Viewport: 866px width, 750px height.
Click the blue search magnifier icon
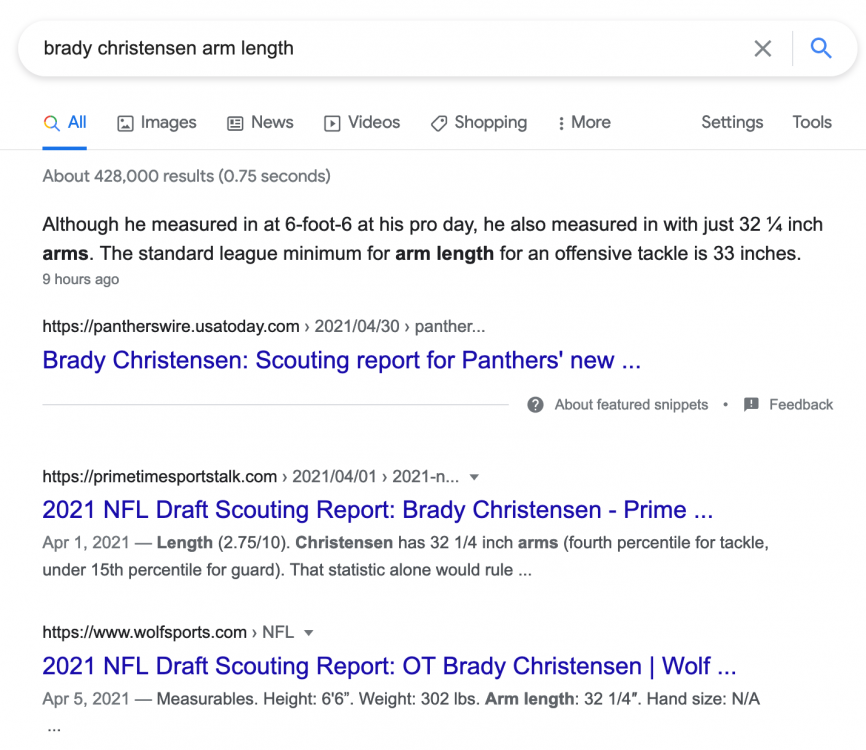coord(821,48)
